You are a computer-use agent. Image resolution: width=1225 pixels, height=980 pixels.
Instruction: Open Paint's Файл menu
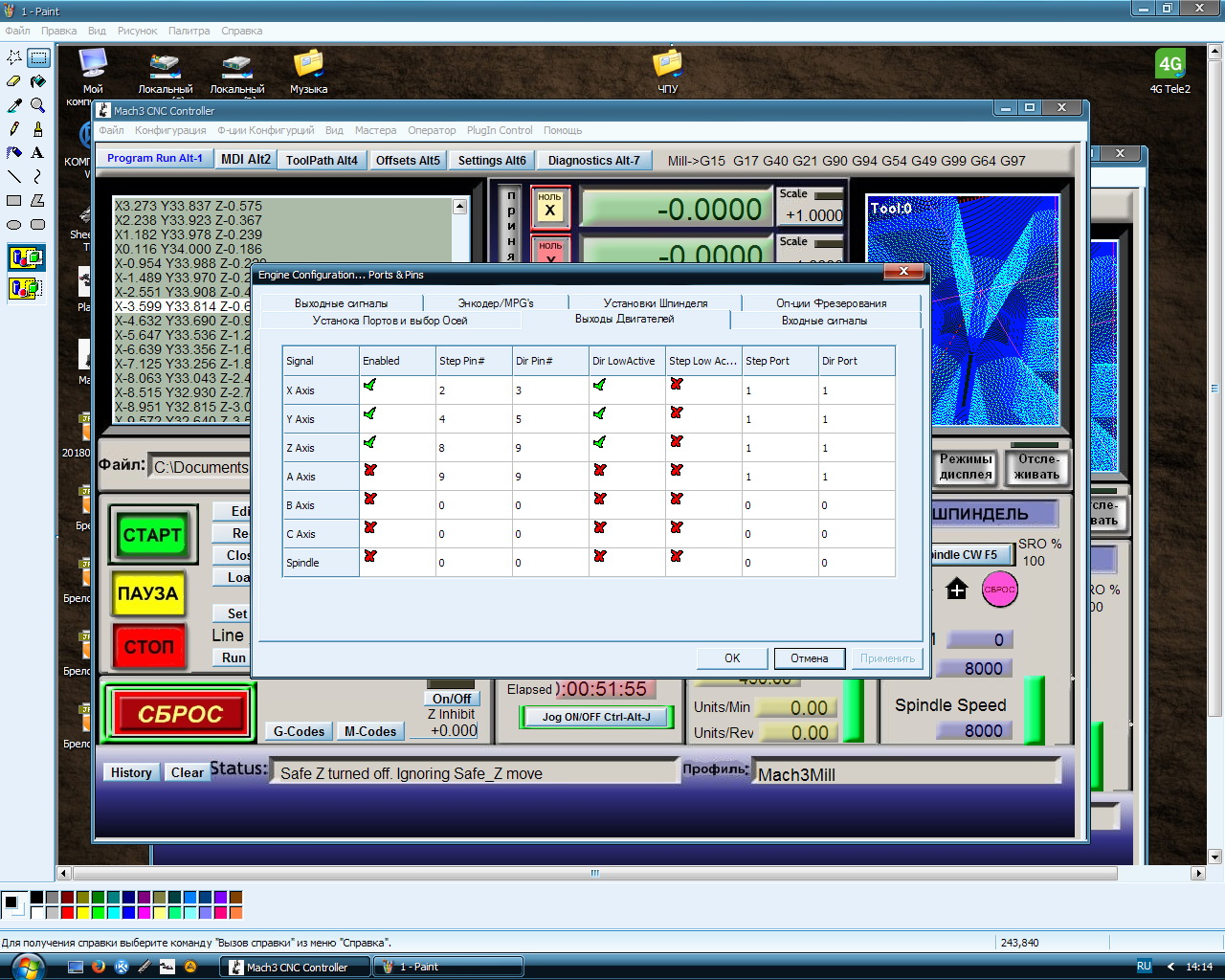[x=17, y=31]
